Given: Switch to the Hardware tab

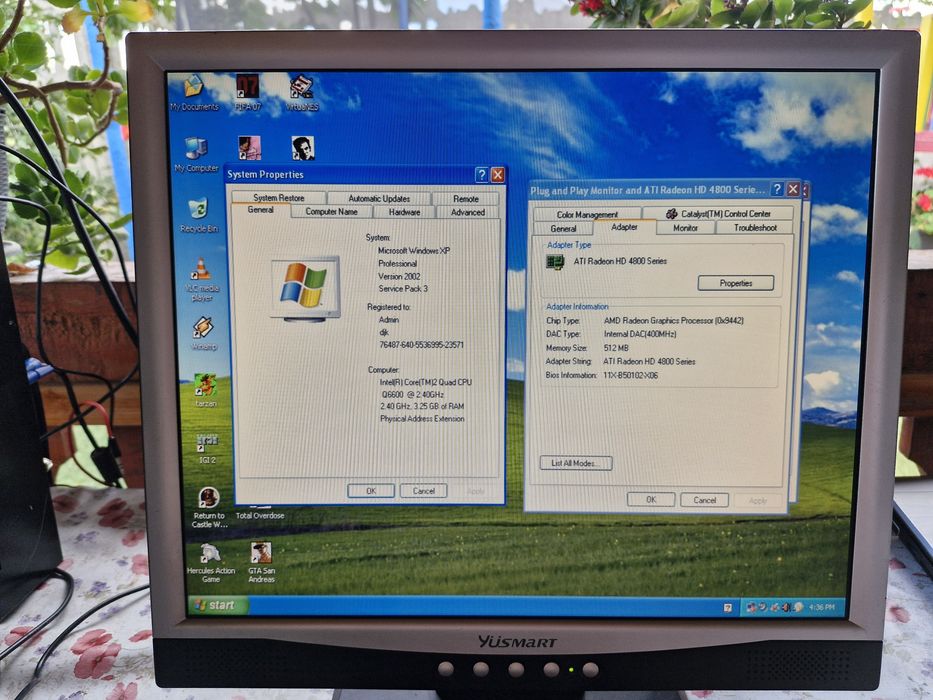Looking at the screenshot, I should 405,212.
